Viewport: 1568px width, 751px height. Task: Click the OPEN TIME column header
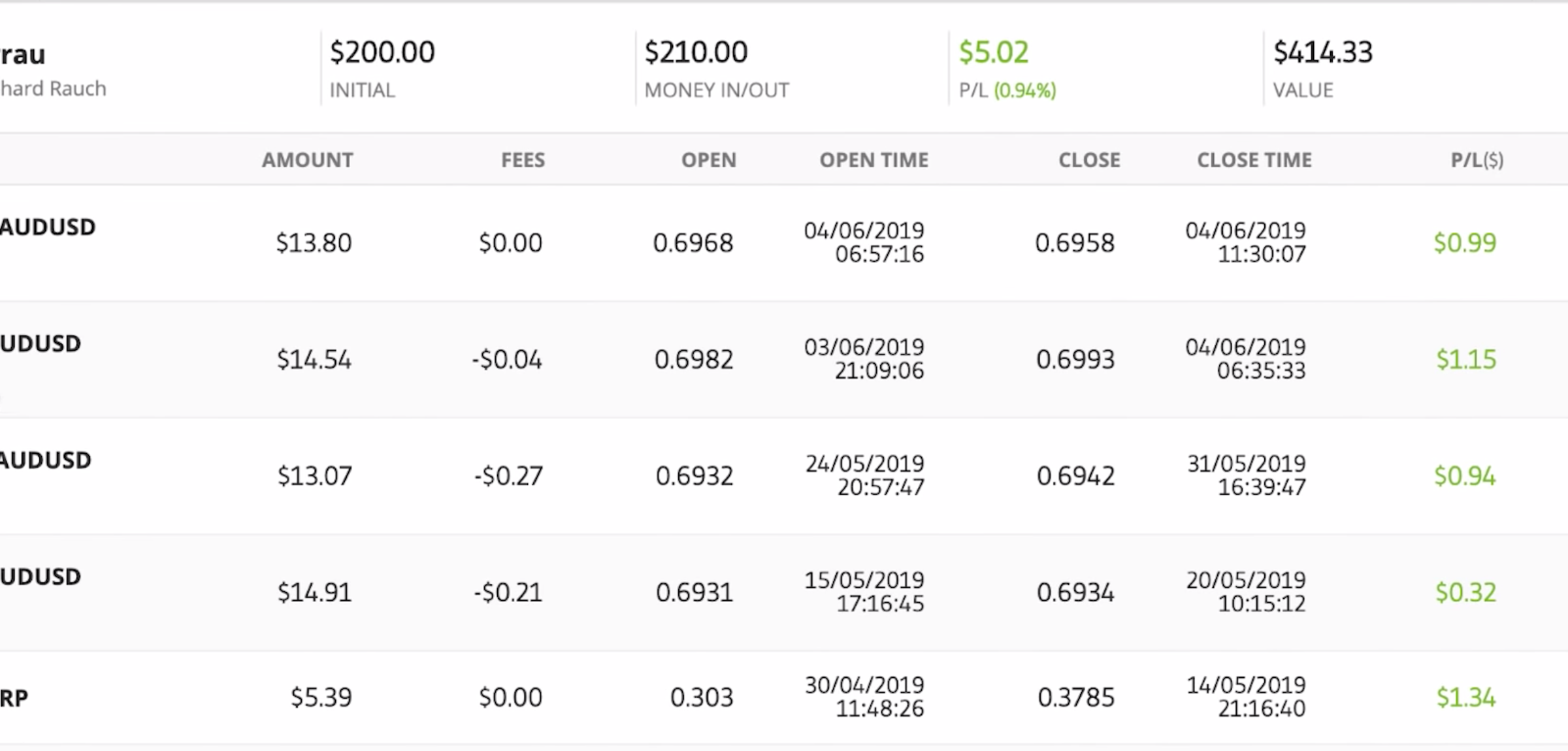point(874,160)
